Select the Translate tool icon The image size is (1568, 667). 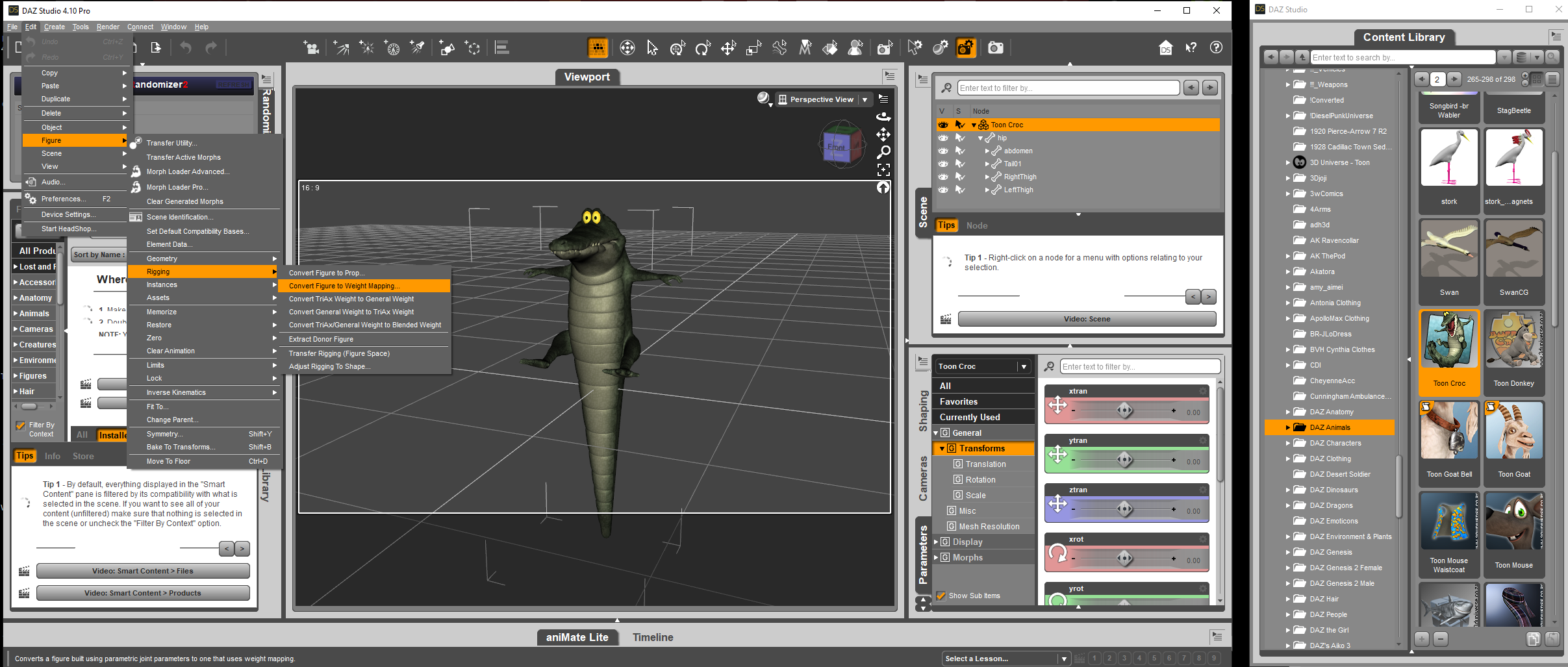tap(728, 47)
